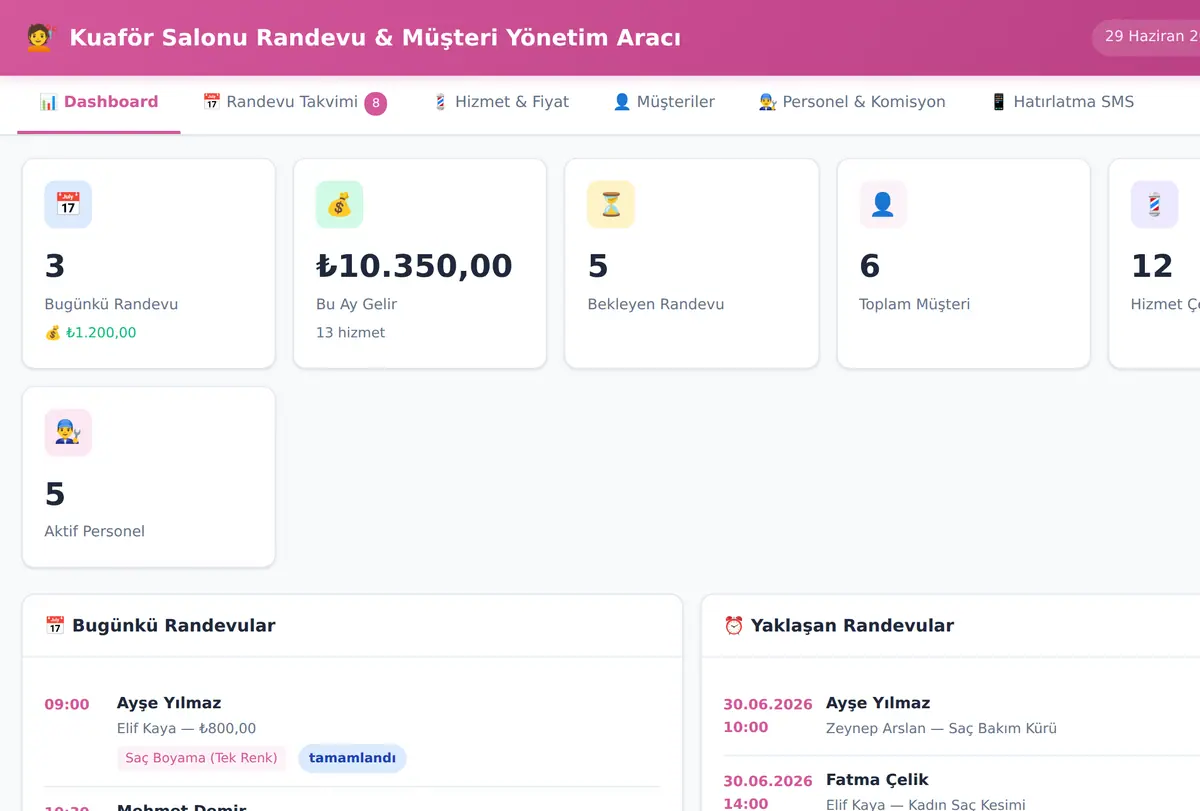Click the Toplam Müşteri label
Viewport: 1200px width, 811px height.
[x=915, y=305]
